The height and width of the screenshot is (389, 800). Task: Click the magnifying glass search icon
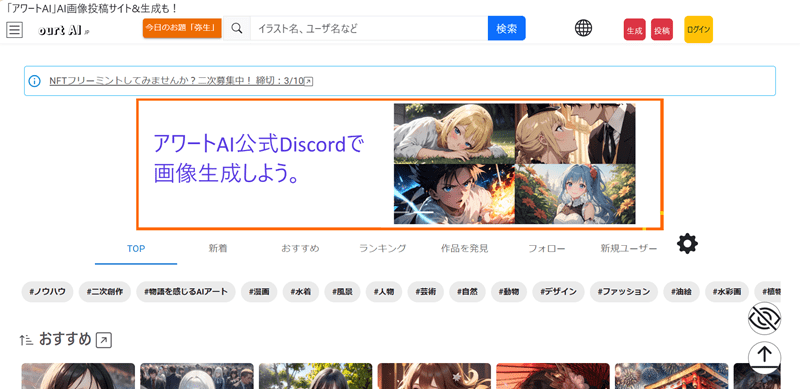coord(237,29)
